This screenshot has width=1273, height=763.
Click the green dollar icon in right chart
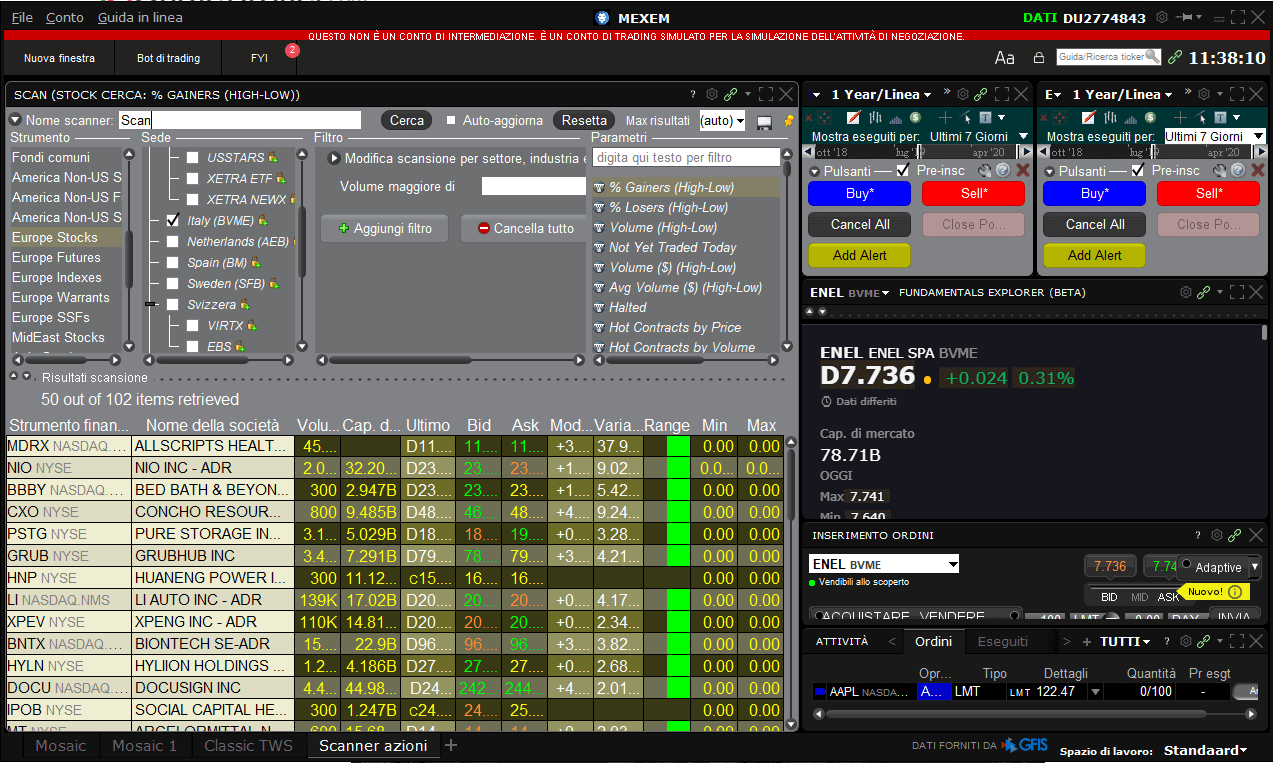tap(1150, 117)
